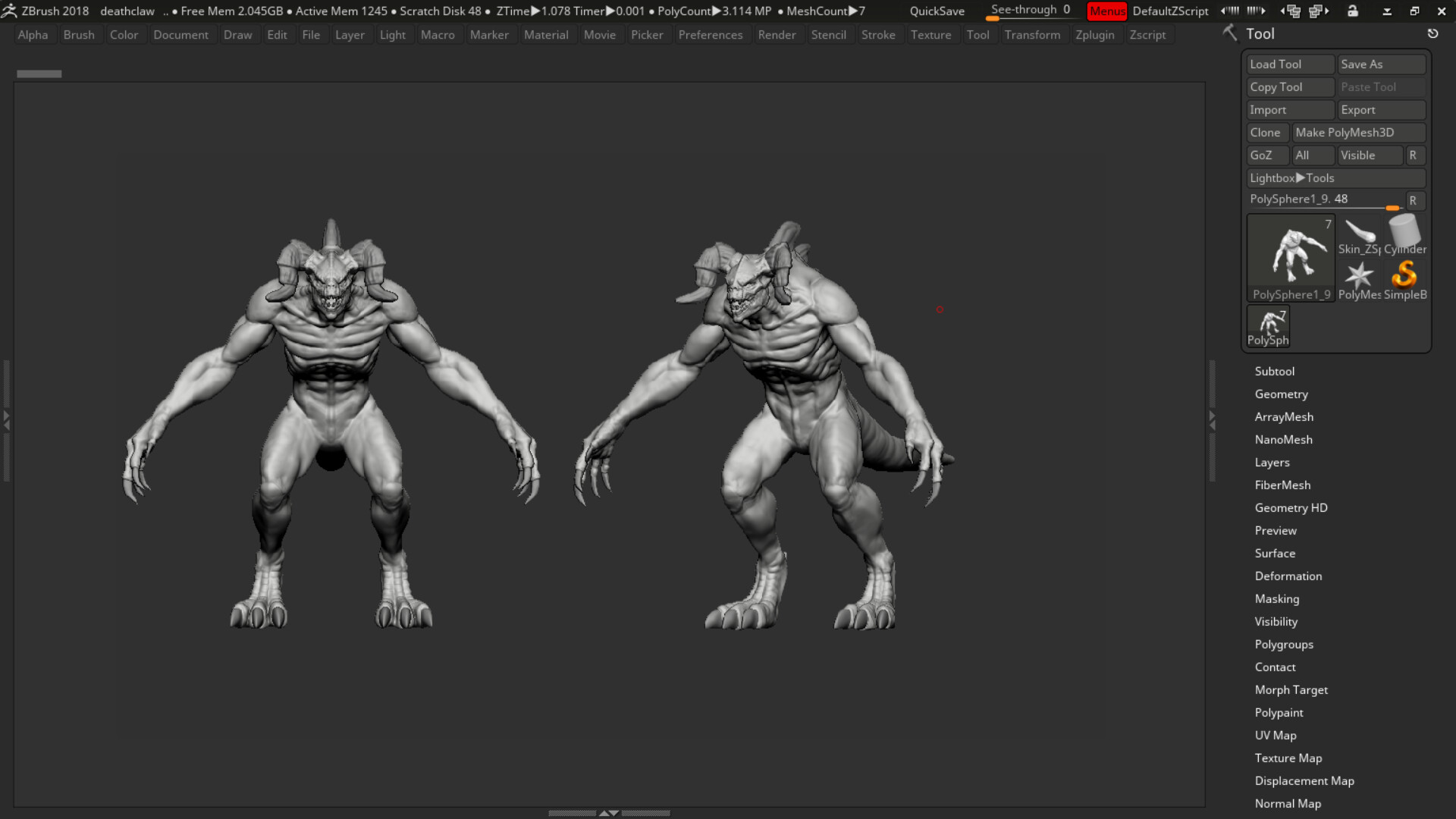Expand the FiberMesh sub-palette
Image resolution: width=1456 pixels, height=819 pixels.
pyautogui.click(x=1282, y=485)
